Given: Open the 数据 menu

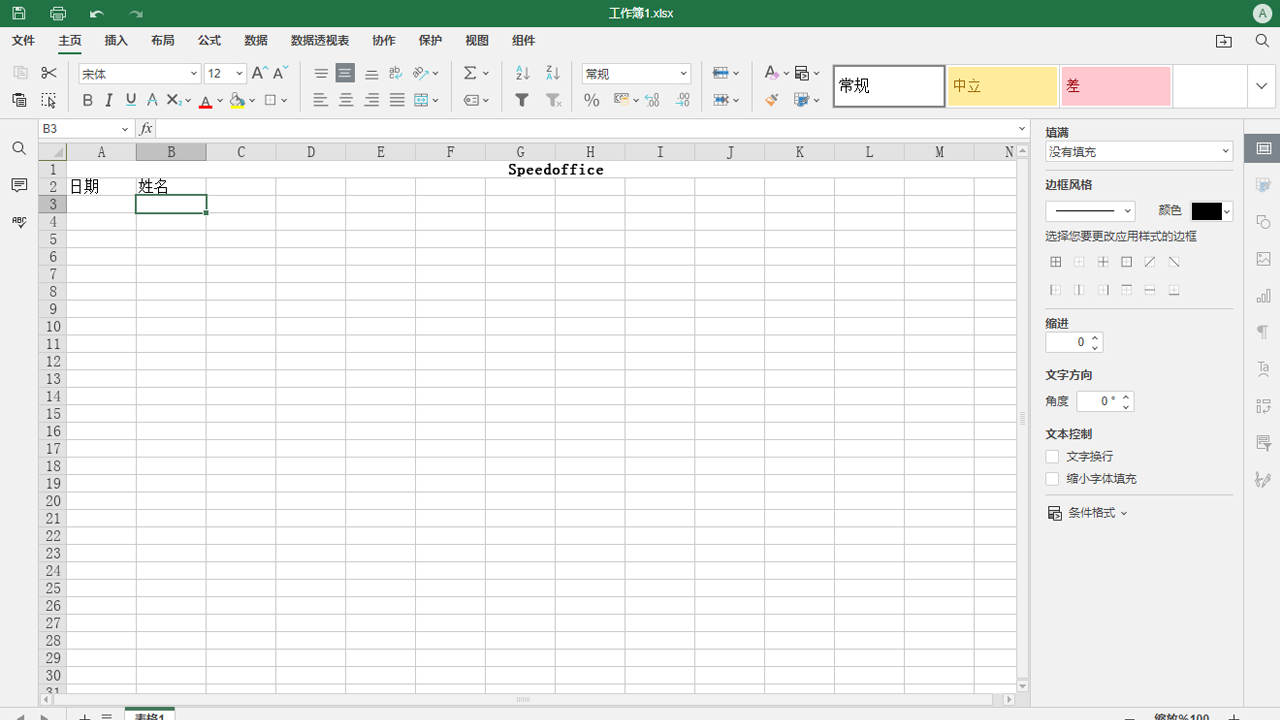Looking at the screenshot, I should click(255, 40).
